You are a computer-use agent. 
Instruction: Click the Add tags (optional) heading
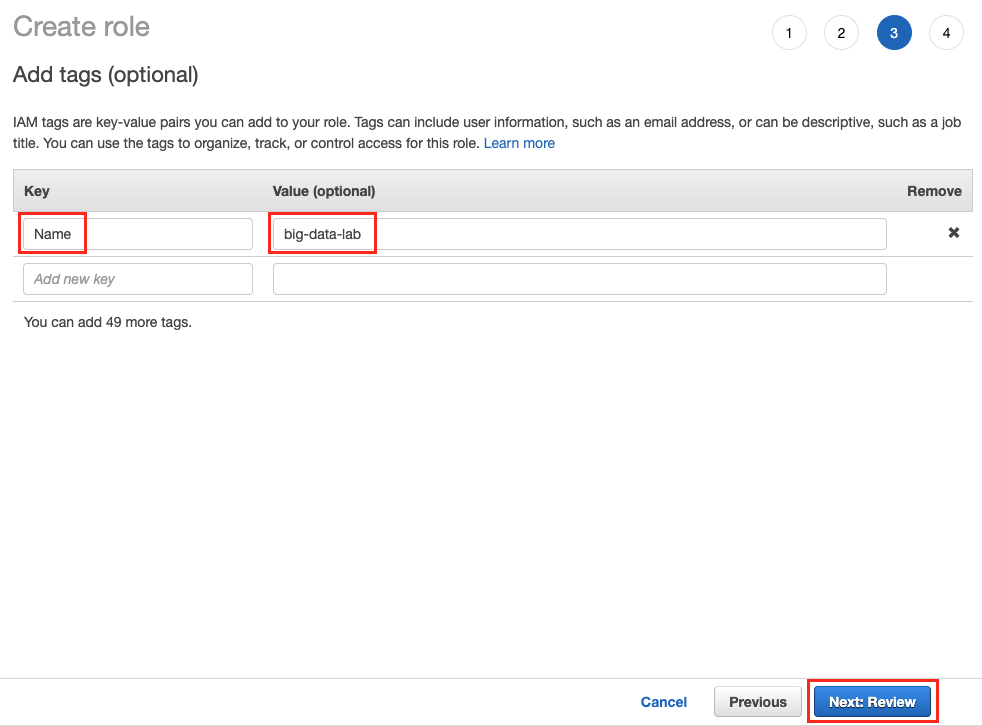(x=105, y=75)
